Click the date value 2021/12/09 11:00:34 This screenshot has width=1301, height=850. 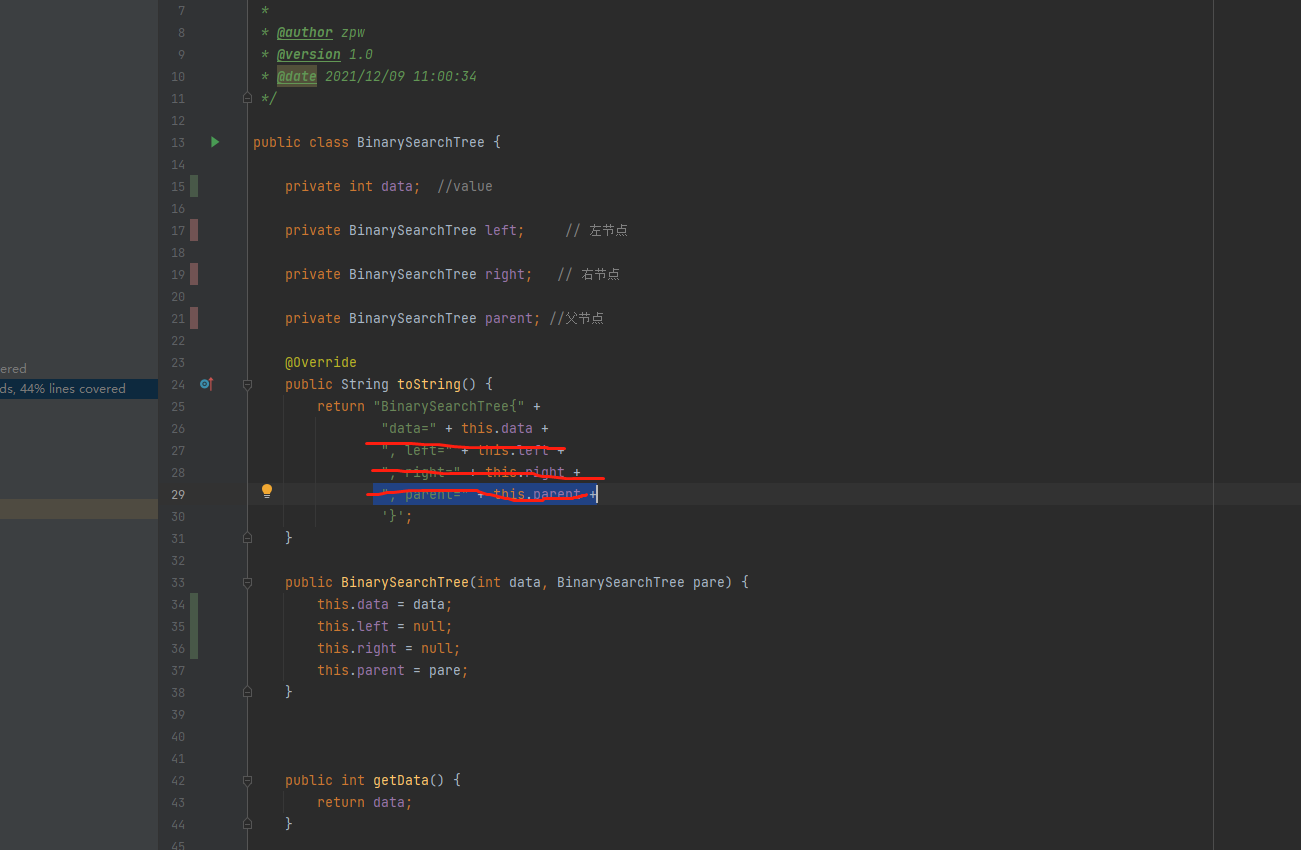[x=401, y=76]
